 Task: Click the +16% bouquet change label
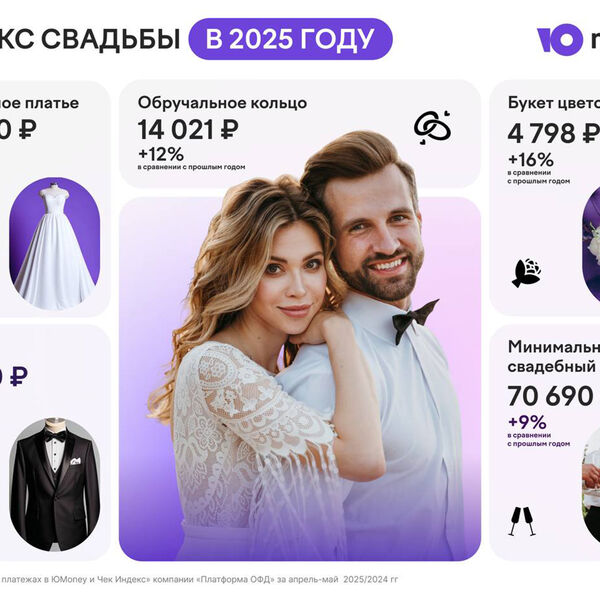[x=530, y=159]
